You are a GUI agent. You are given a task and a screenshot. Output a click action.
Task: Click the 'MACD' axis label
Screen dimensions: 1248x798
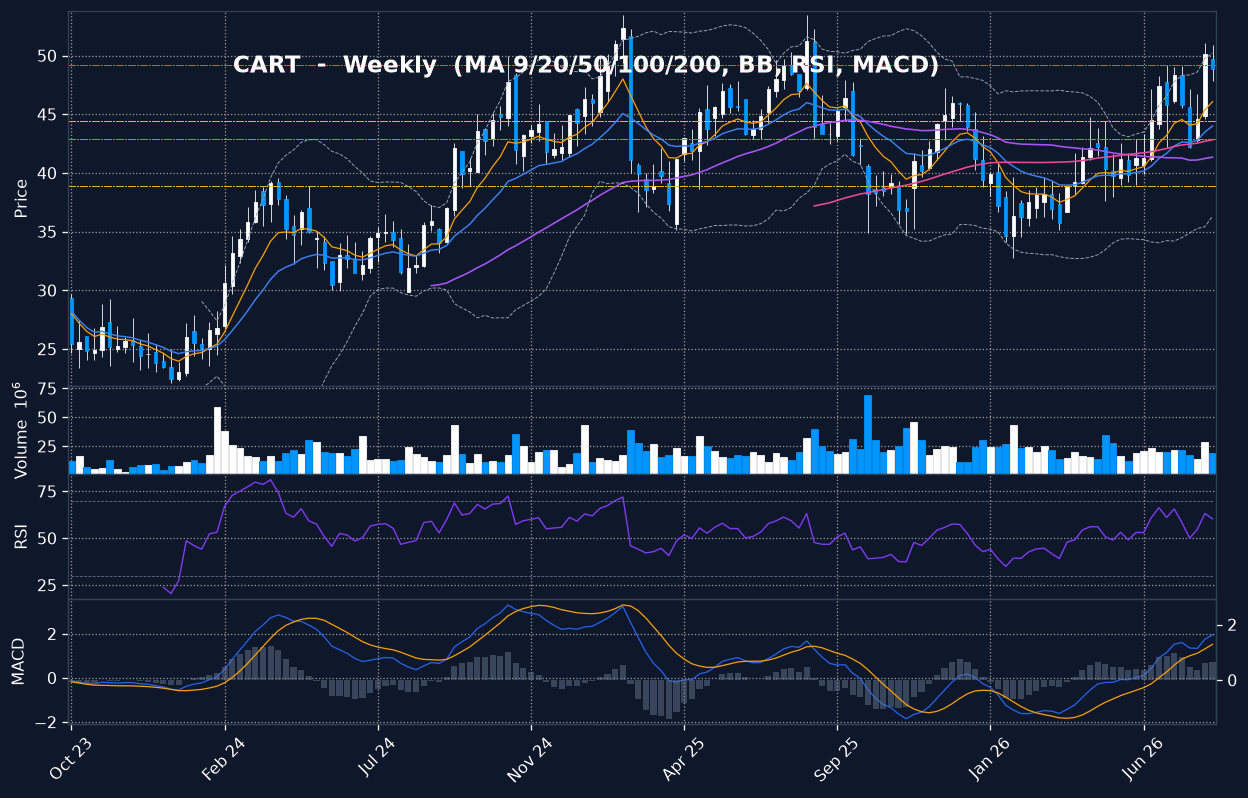tap(18, 660)
